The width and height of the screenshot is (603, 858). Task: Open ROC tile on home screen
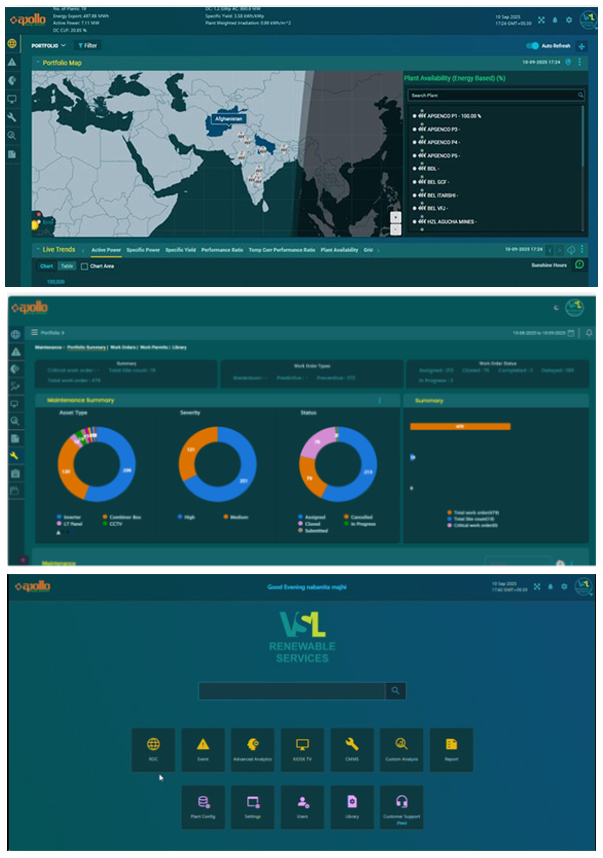click(153, 750)
